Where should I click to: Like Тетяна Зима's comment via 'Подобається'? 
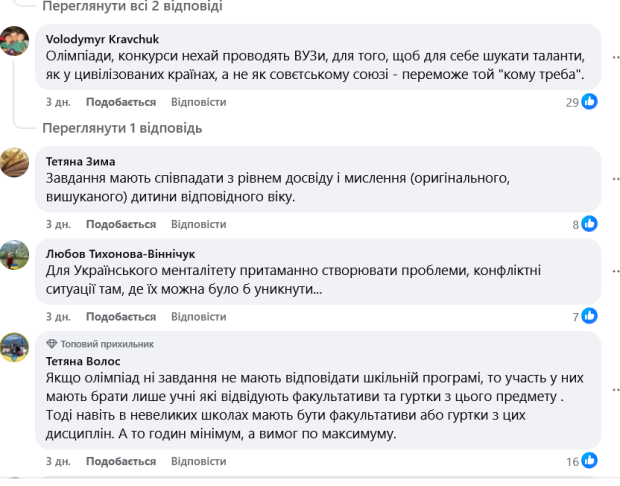click(x=121, y=224)
